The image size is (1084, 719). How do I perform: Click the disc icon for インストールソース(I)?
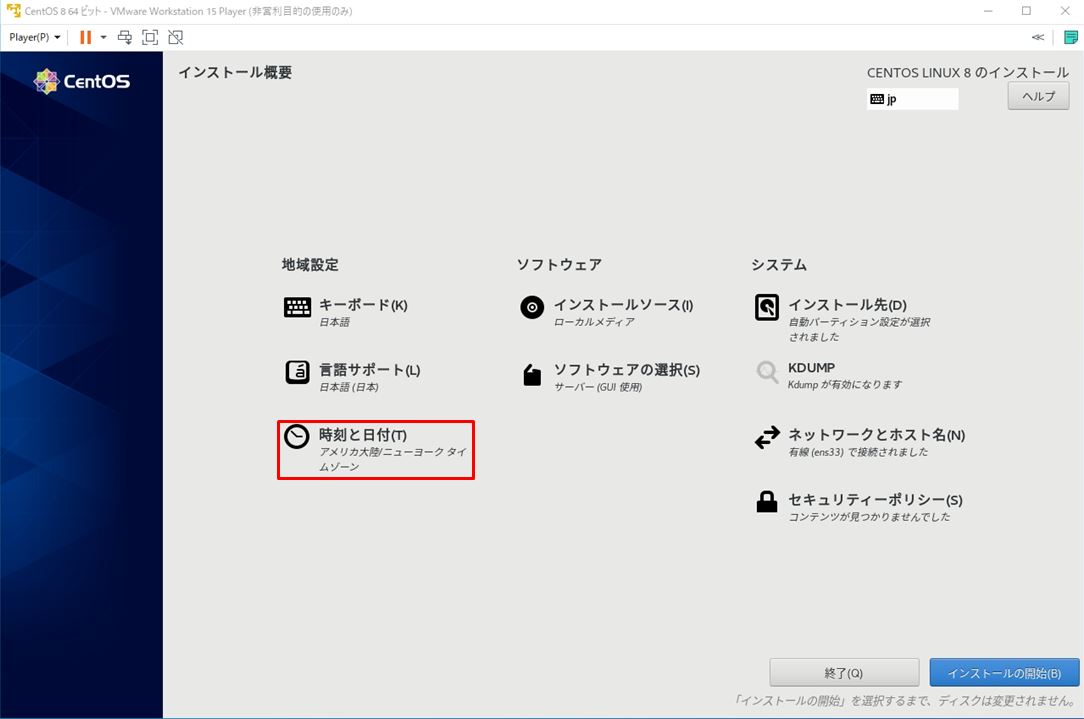tap(532, 307)
